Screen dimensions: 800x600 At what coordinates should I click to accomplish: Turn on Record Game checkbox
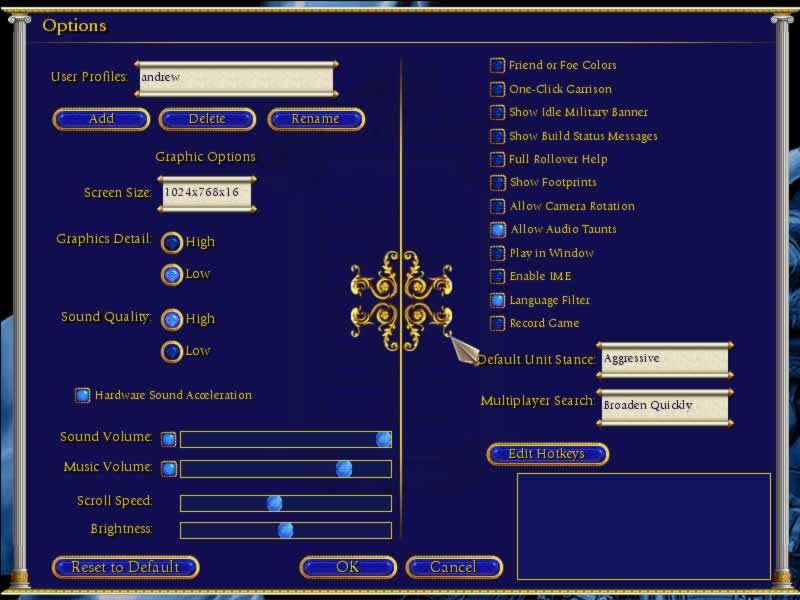[497, 324]
